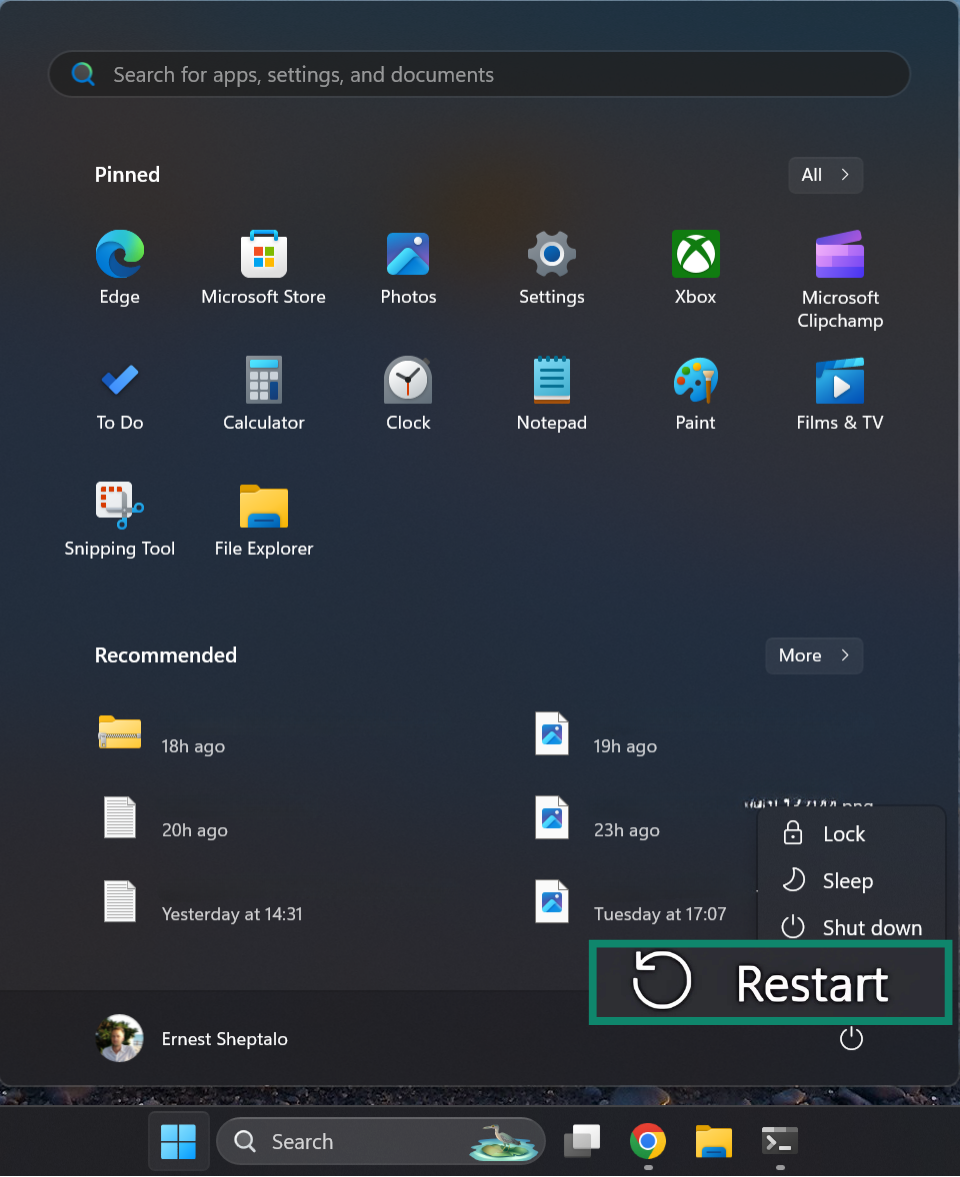This screenshot has height=1177, width=960.
Task: Choose Sleep from the power options
Action: click(x=847, y=881)
